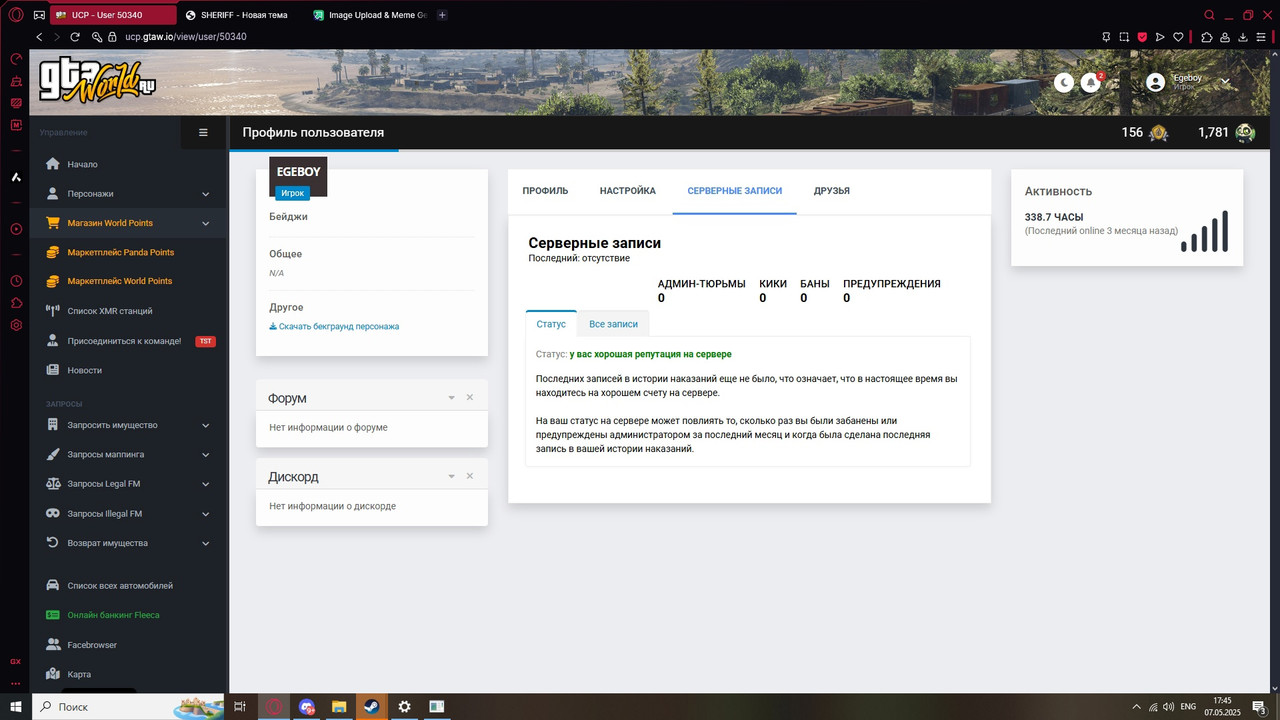
Task: Open the browser extensions puzzle icon
Action: click(x=1207, y=37)
